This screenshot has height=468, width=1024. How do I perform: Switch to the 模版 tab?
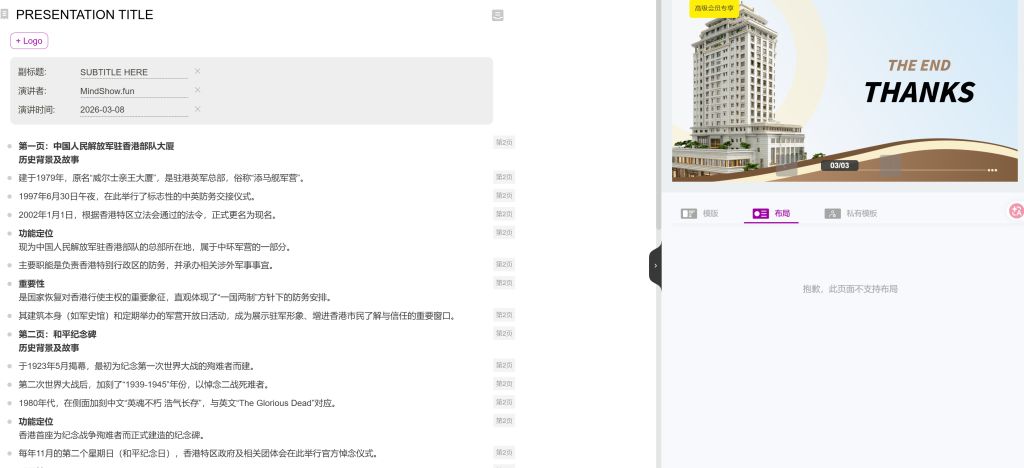pos(699,213)
